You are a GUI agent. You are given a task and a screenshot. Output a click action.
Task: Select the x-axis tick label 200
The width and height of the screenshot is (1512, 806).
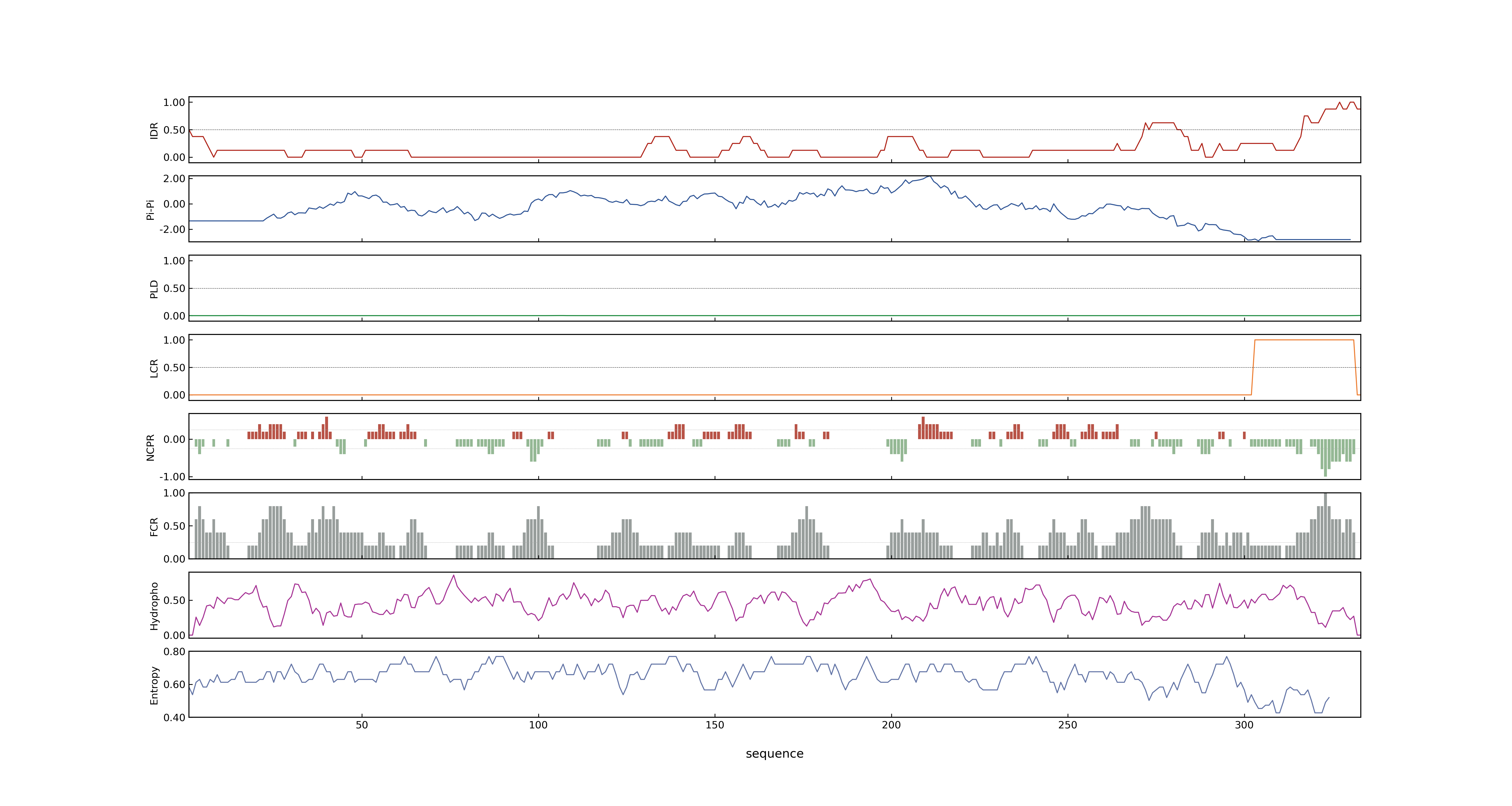891,725
